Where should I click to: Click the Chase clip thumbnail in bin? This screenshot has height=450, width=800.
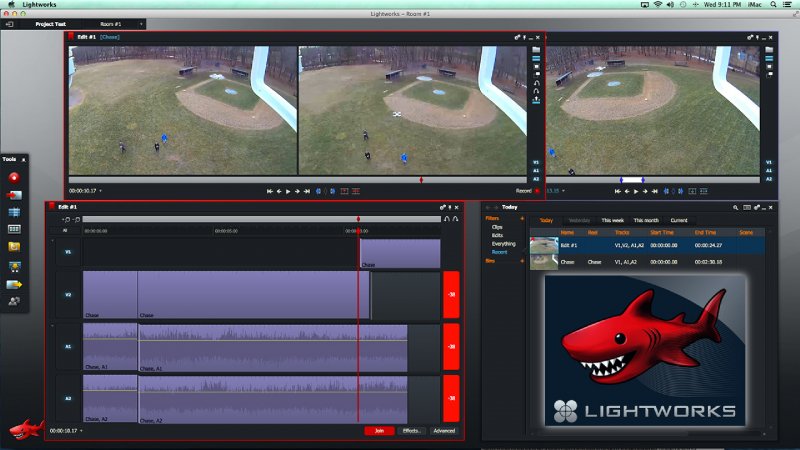click(x=544, y=261)
